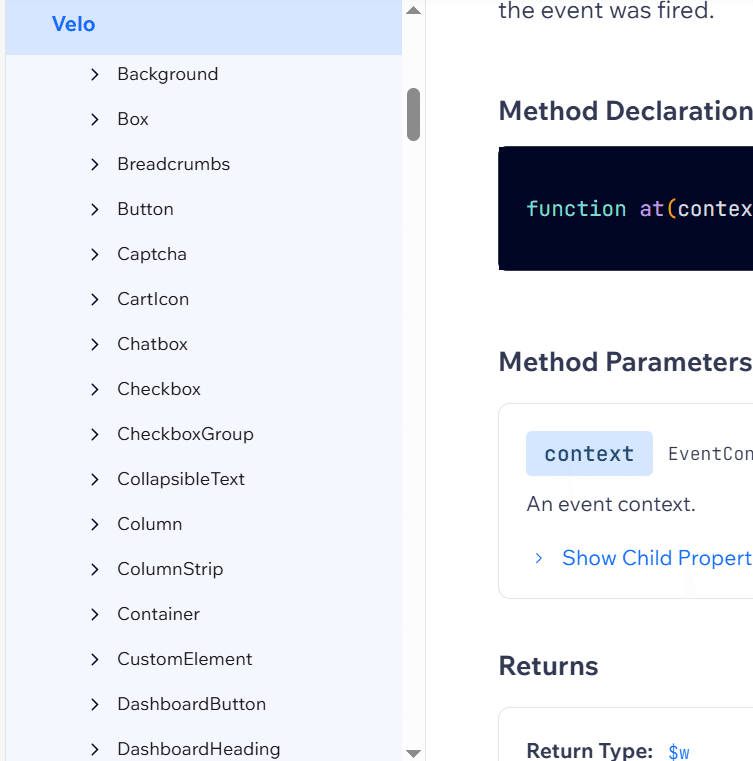Follow the $w return type link
Screen dimensions: 753x761
[x=678, y=752]
